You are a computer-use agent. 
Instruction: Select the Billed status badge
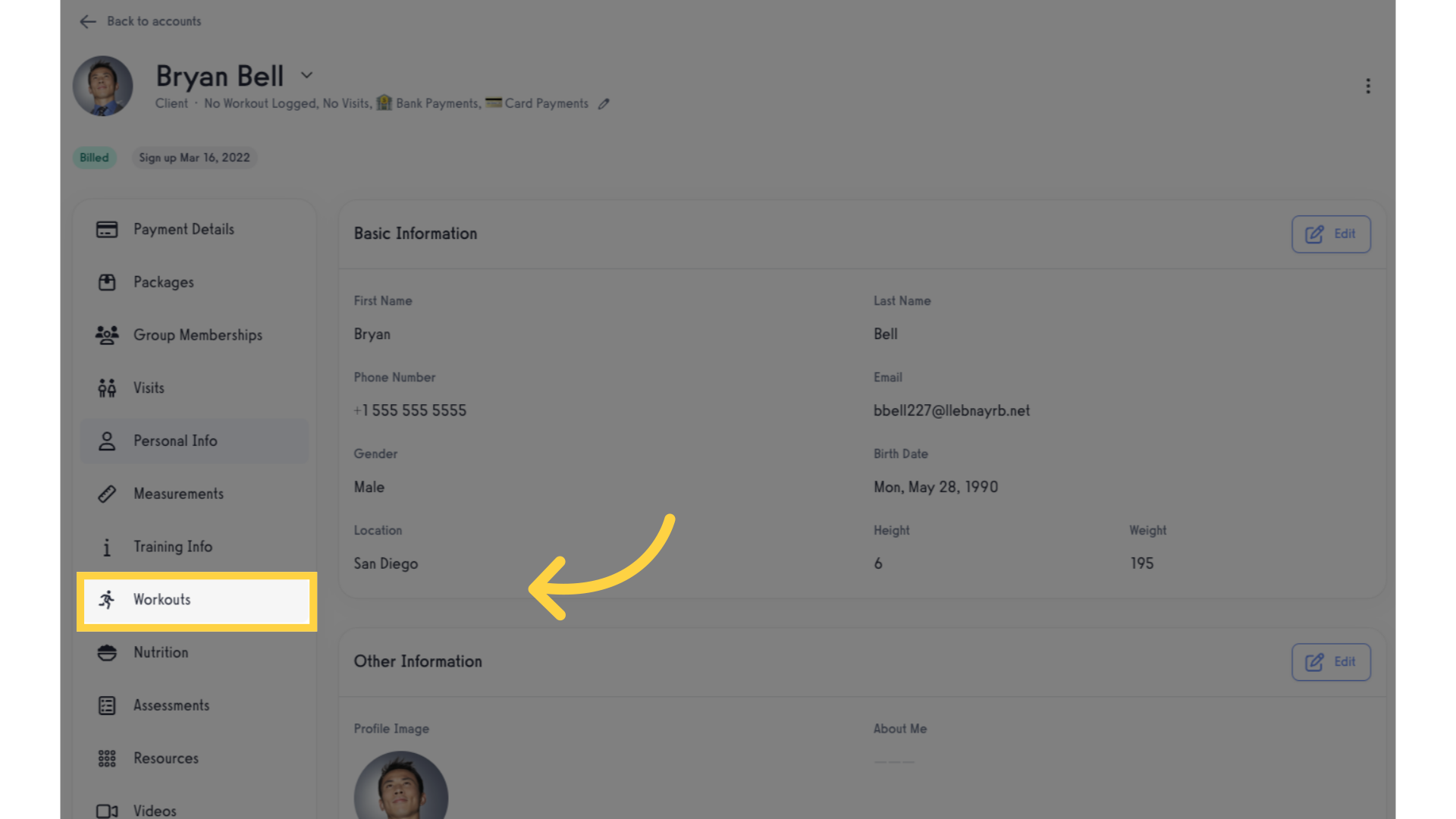click(x=94, y=158)
